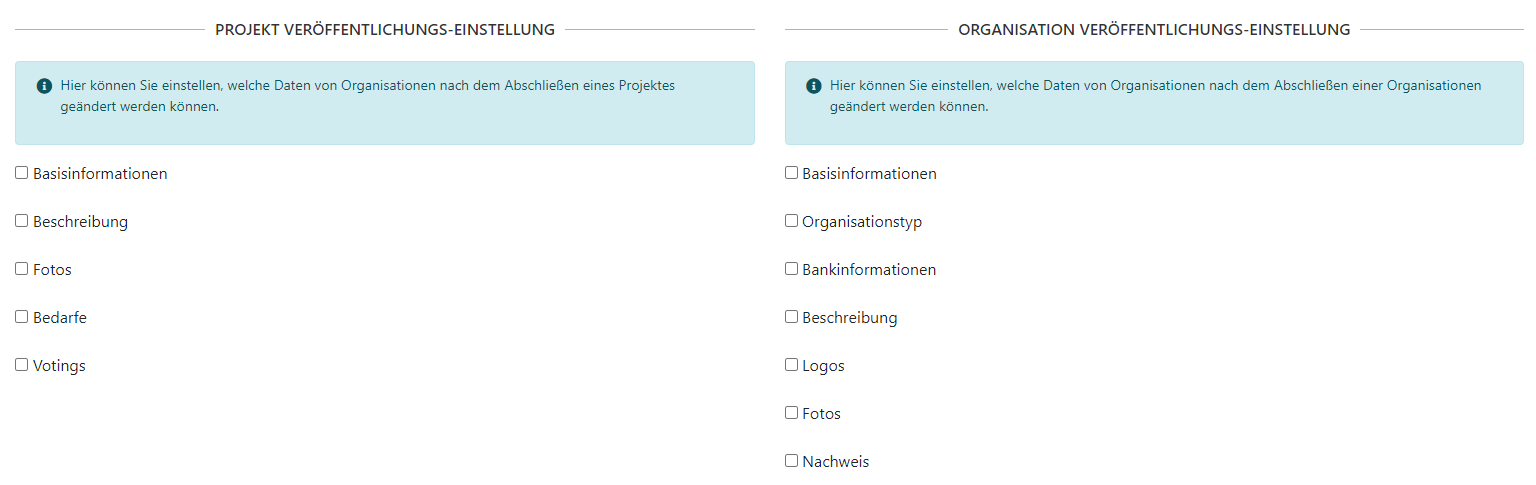Click the info icon in organisation settings notice
Image resolution: width=1536 pixels, height=485 pixels.
813,86
